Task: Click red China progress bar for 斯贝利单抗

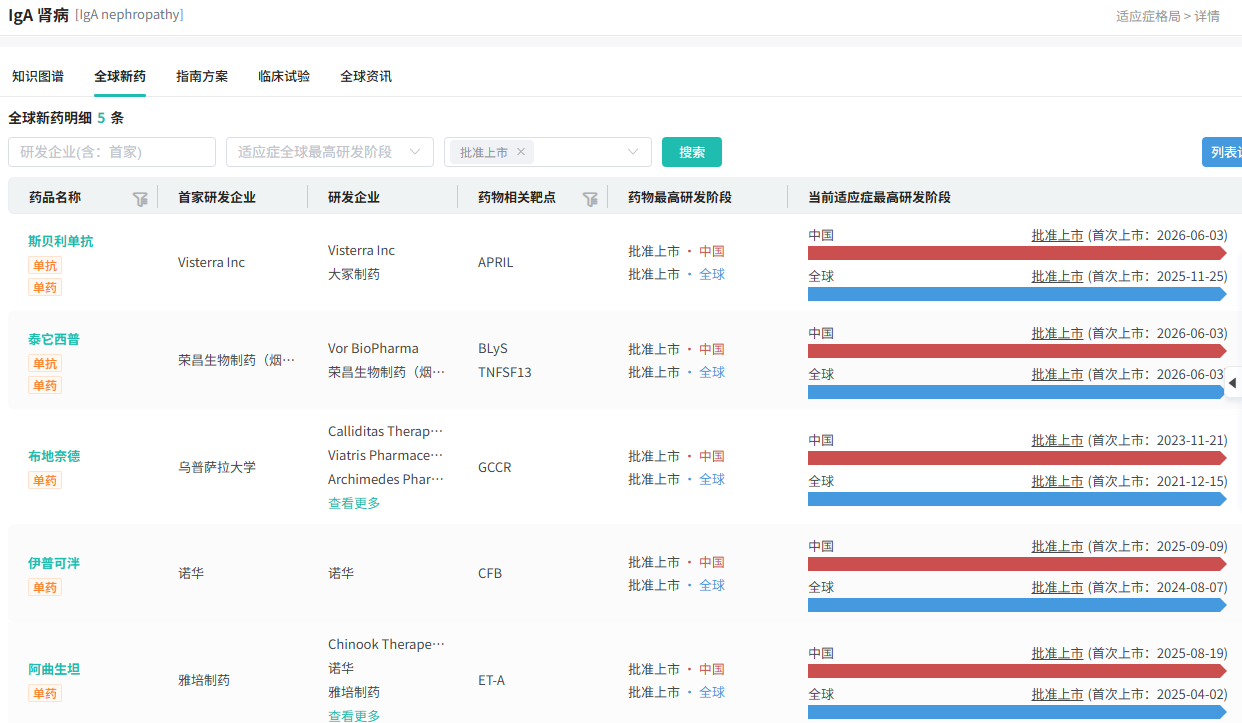Action: click(x=1017, y=253)
